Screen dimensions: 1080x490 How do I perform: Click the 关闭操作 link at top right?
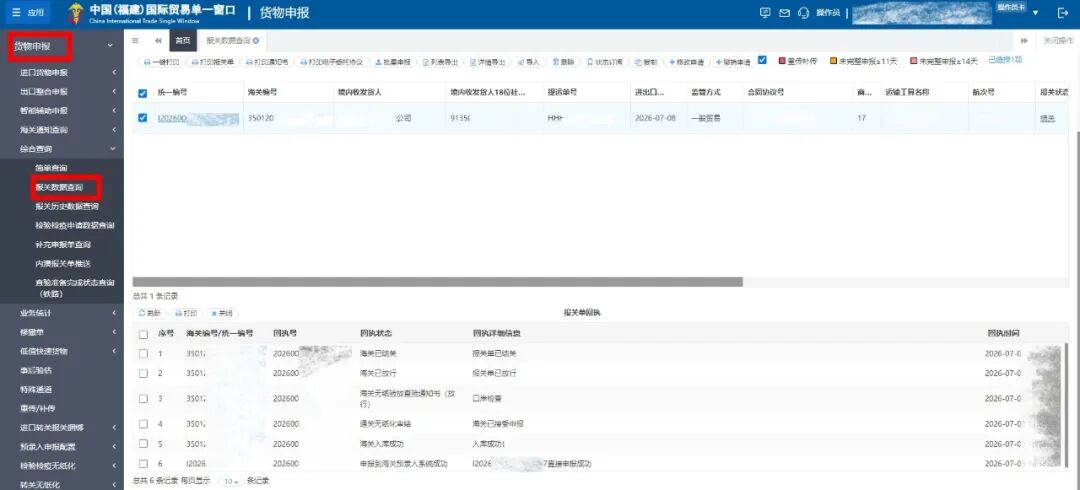coord(1058,41)
